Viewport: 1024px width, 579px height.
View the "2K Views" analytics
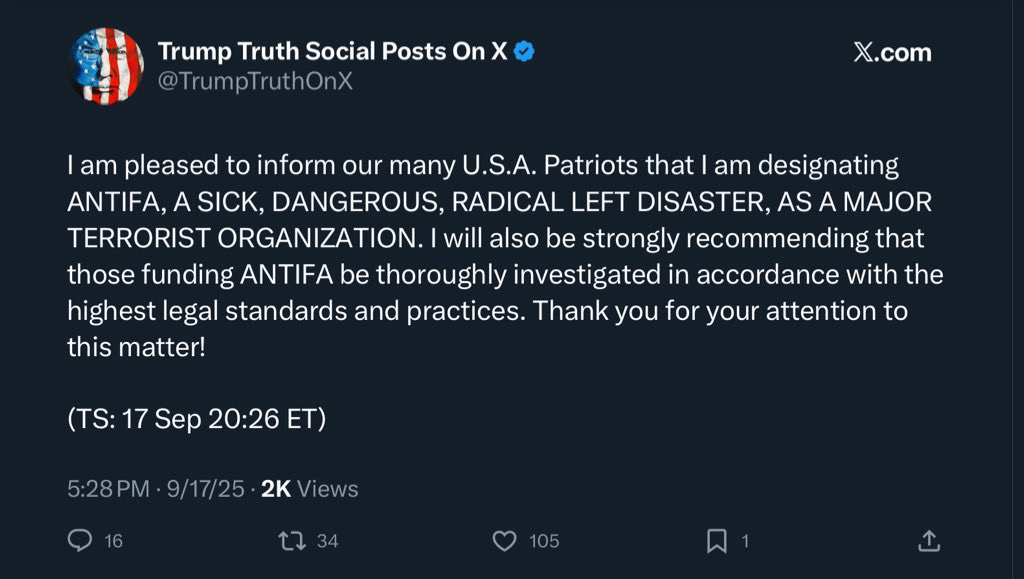(x=309, y=489)
